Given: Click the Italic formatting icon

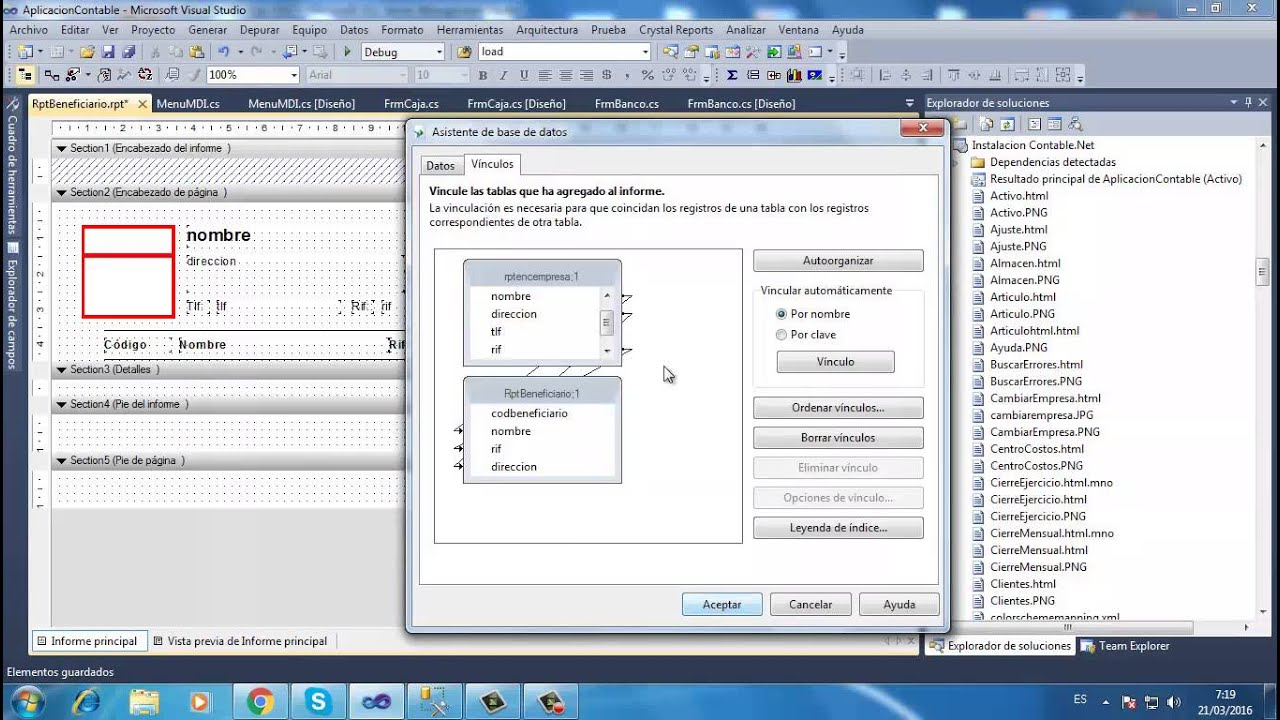Looking at the screenshot, I should (503, 75).
